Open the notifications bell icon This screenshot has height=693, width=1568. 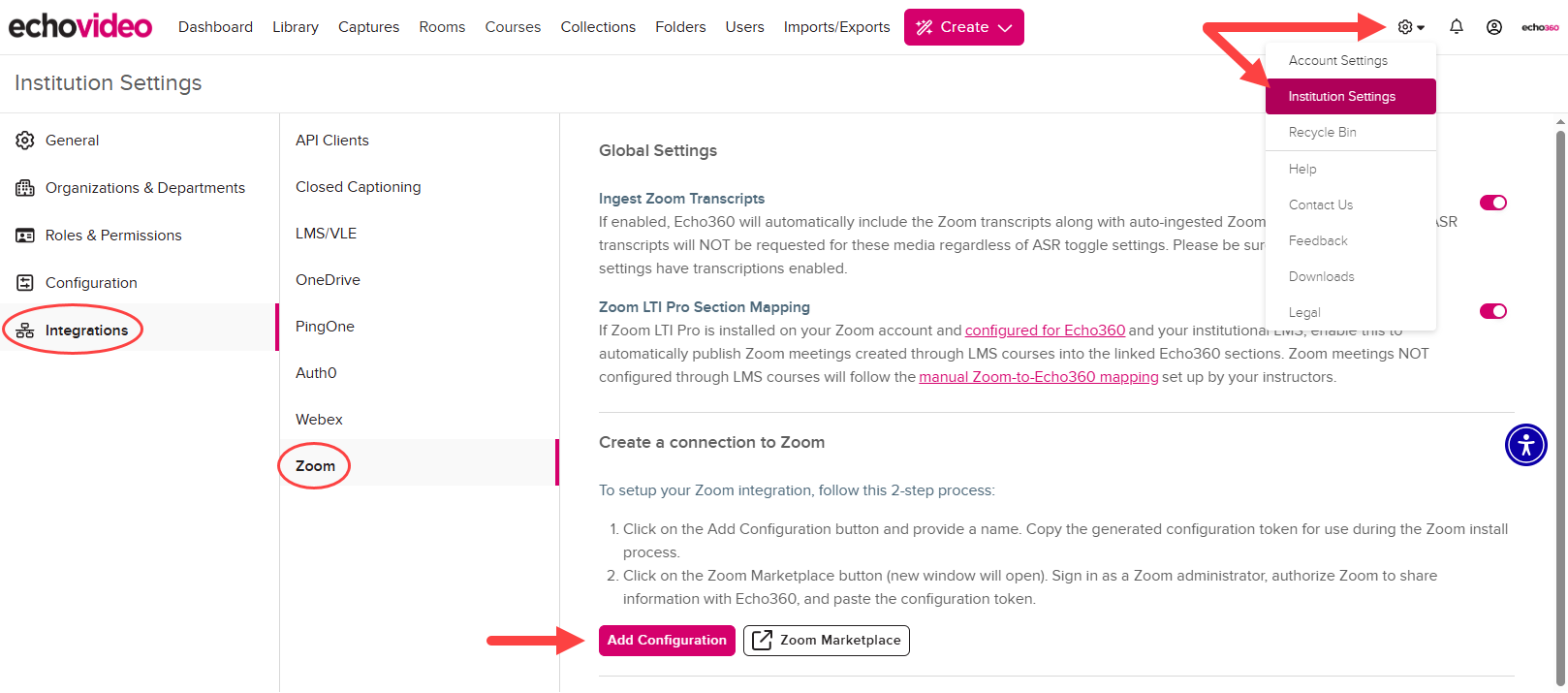click(1456, 26)
